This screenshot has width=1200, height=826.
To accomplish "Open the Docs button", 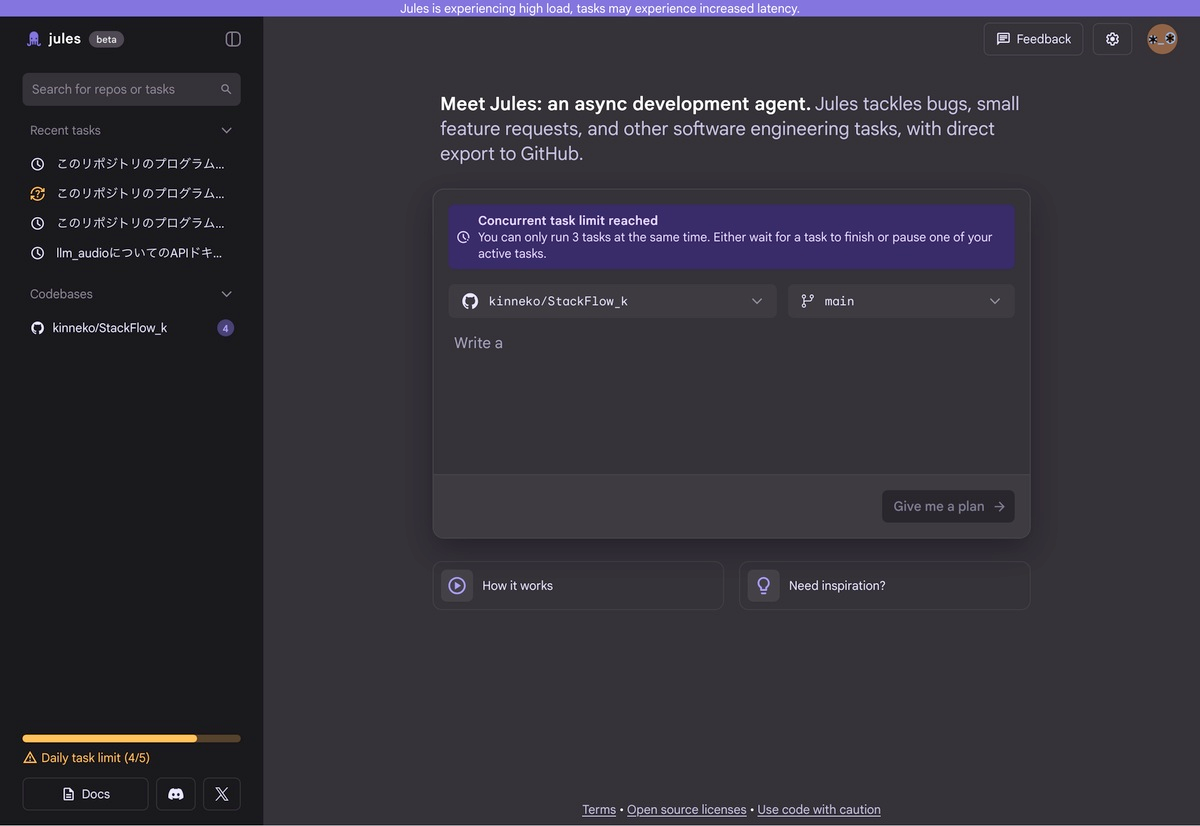I will click(85, 794).
